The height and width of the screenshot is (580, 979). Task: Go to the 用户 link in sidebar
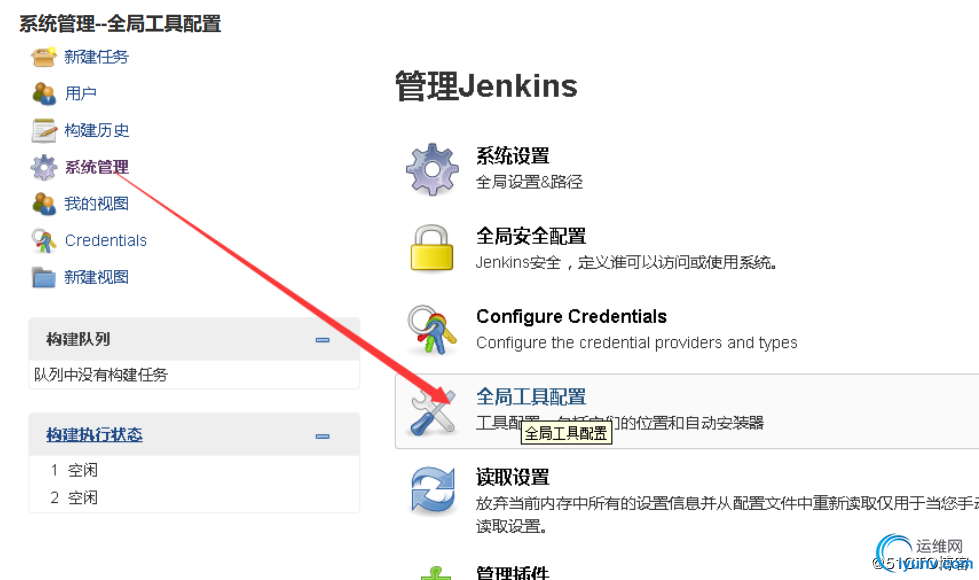pos(81,94)
